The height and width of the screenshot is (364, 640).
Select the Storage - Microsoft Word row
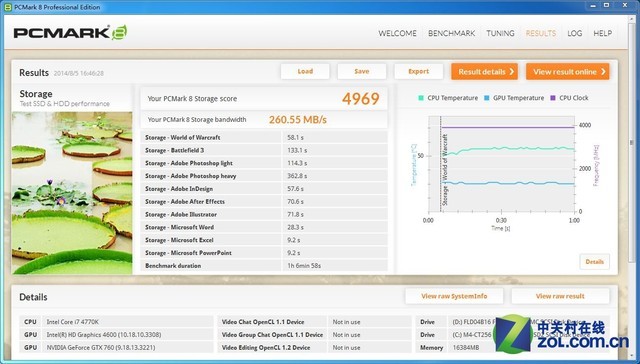(264, 227)
